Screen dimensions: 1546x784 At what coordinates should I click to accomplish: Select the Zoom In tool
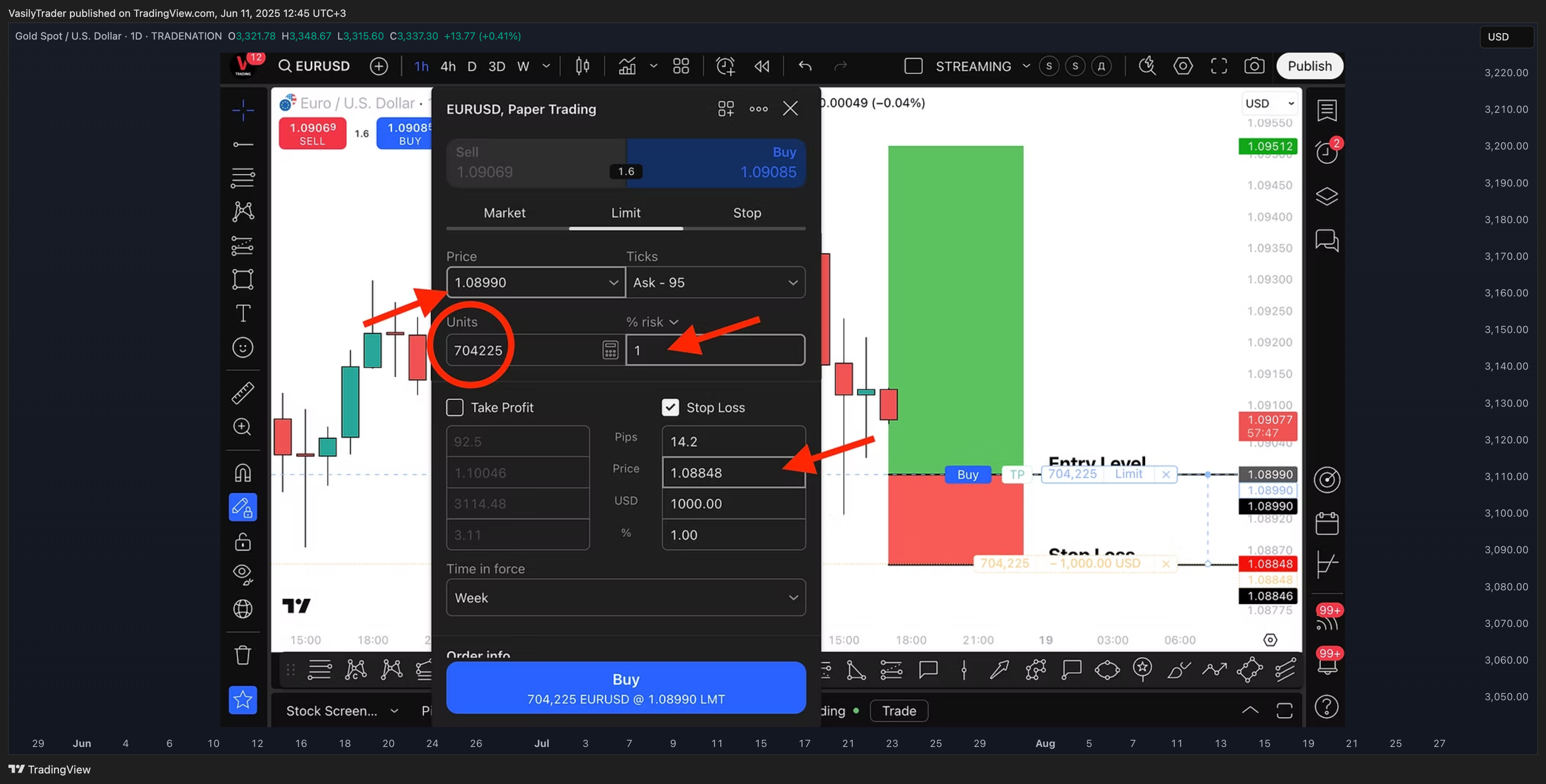pos(243,427)
